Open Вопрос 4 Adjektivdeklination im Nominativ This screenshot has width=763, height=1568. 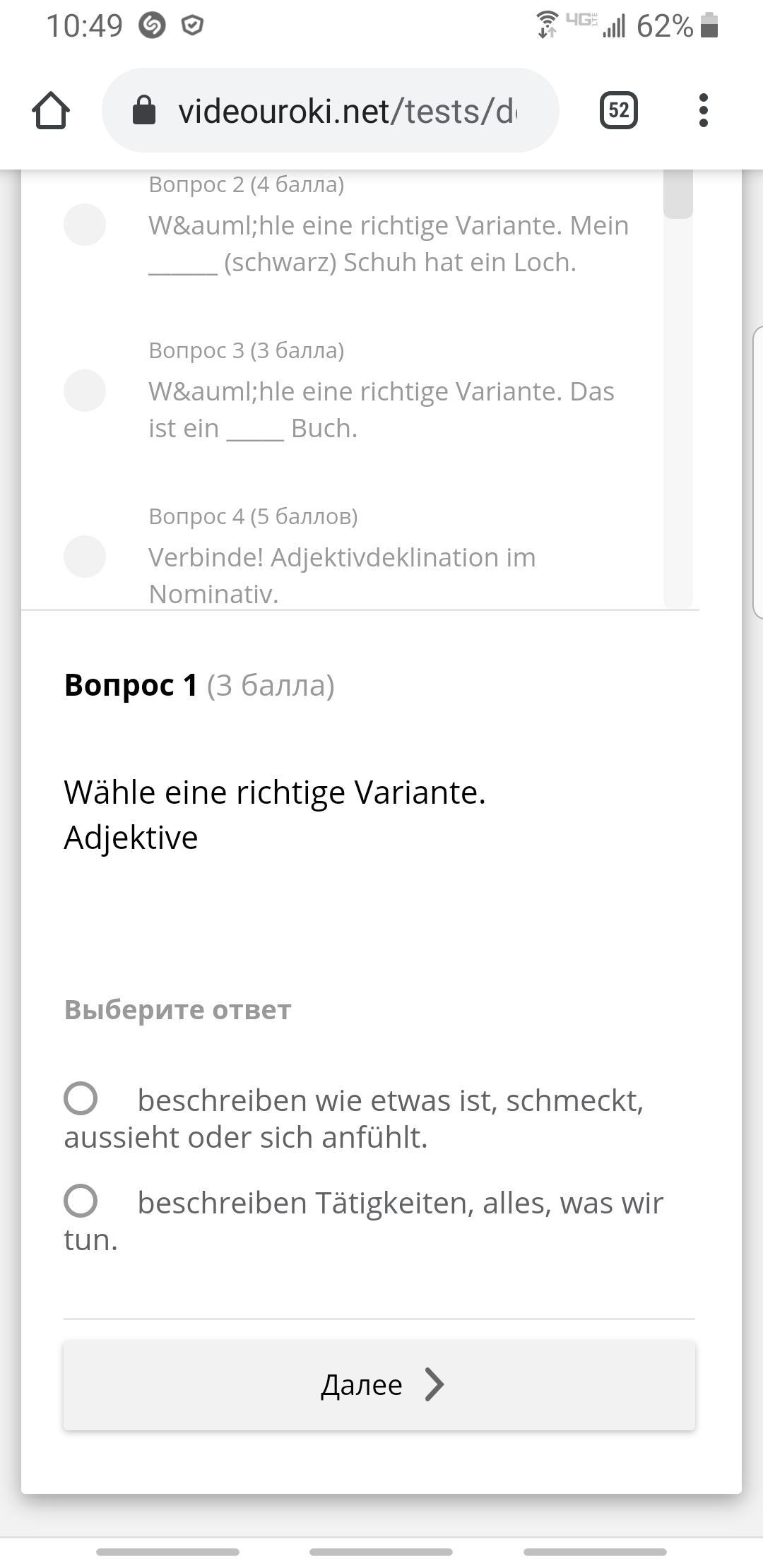[x=342, y=574]
